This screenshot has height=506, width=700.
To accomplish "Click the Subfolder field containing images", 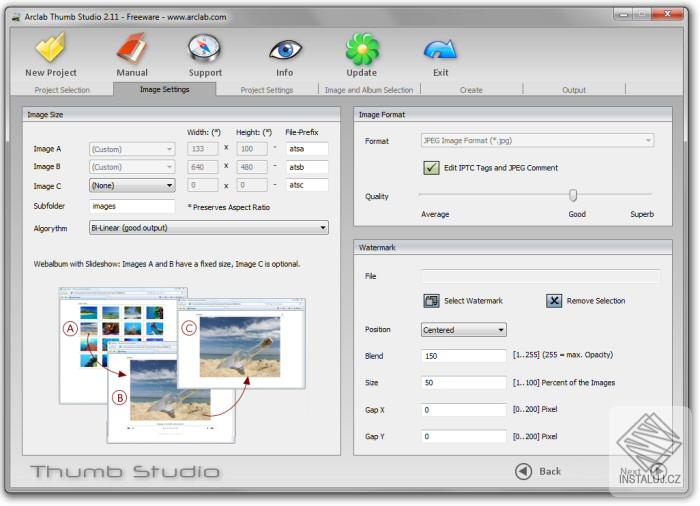I will click(132, 206).
